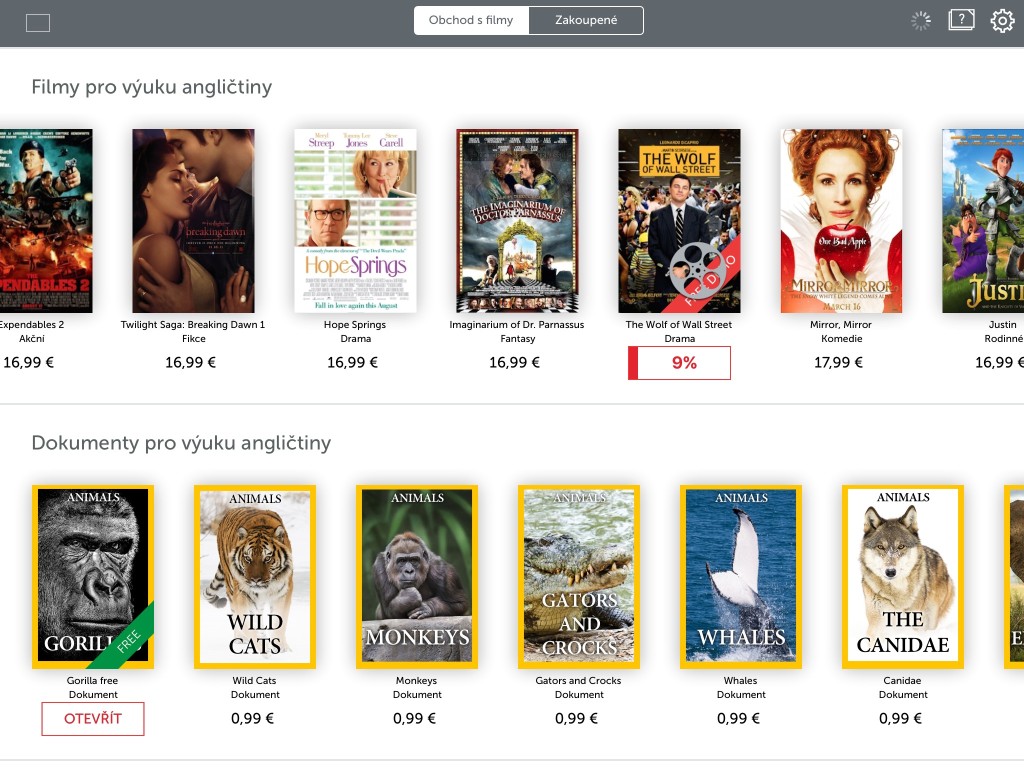Select the Obchod s filmy tab

pyautogui.click(x=471, y=20)
